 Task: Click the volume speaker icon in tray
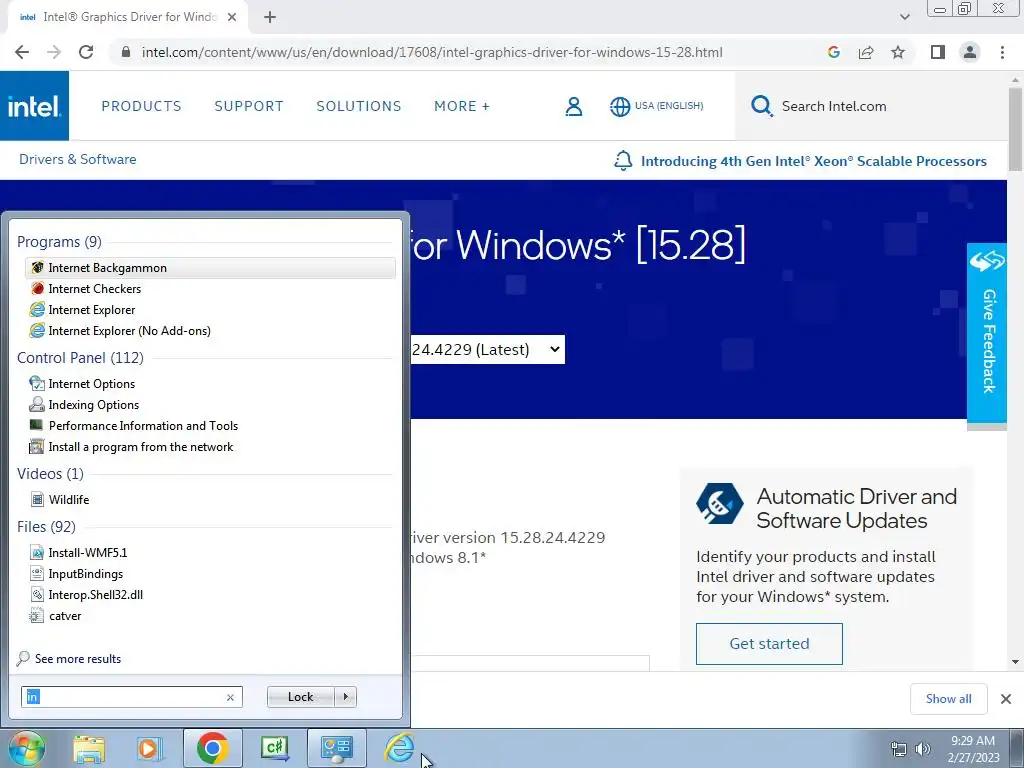pyautogui.click(x=923, y=749)
